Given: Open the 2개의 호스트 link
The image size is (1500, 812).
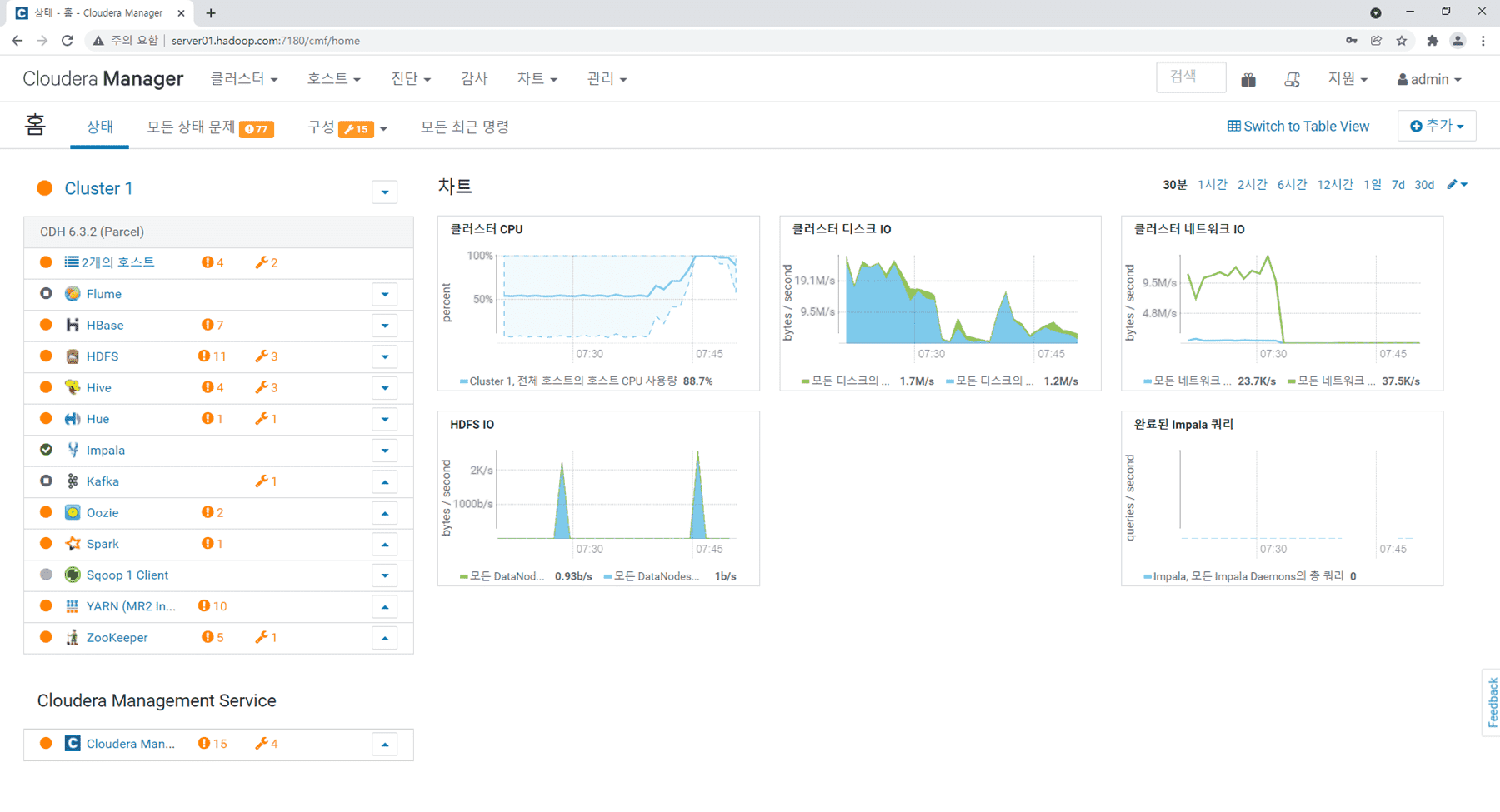Looking at the screenshot, I should [117, 262].
